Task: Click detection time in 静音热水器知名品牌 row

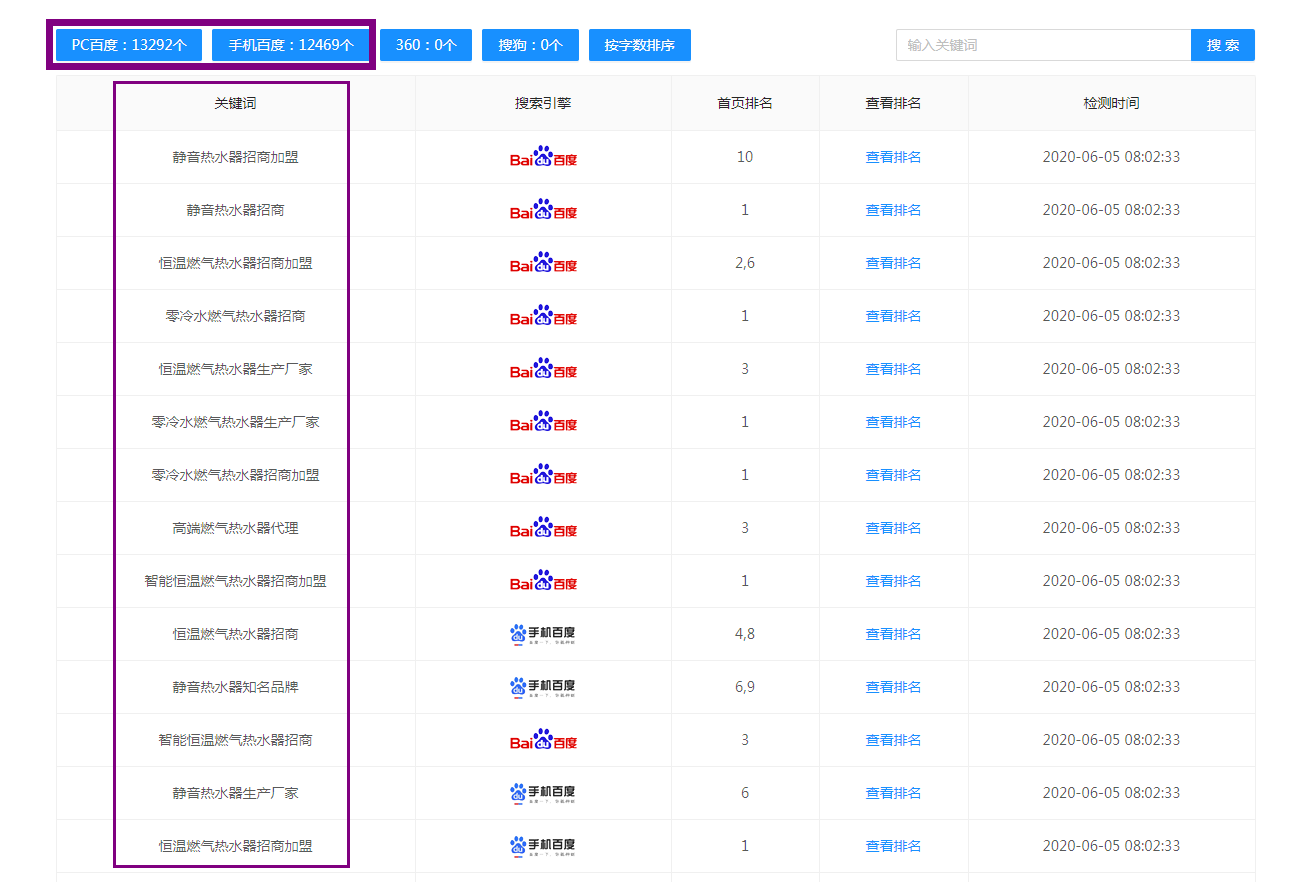Action: point(1111,687)
